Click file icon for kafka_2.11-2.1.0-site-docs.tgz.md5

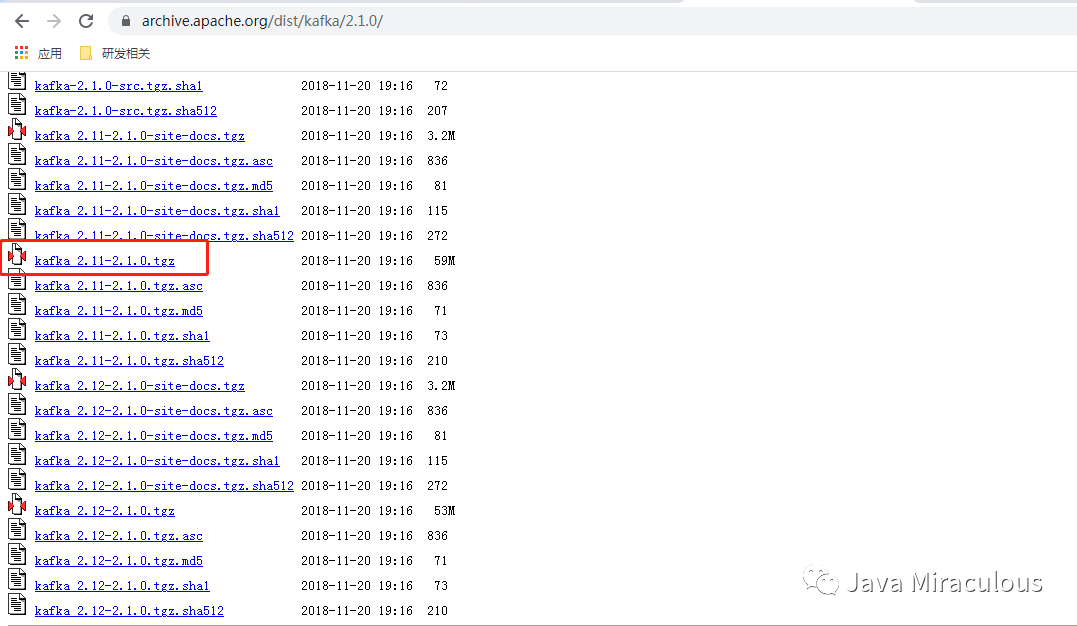(x=17, y=179)
